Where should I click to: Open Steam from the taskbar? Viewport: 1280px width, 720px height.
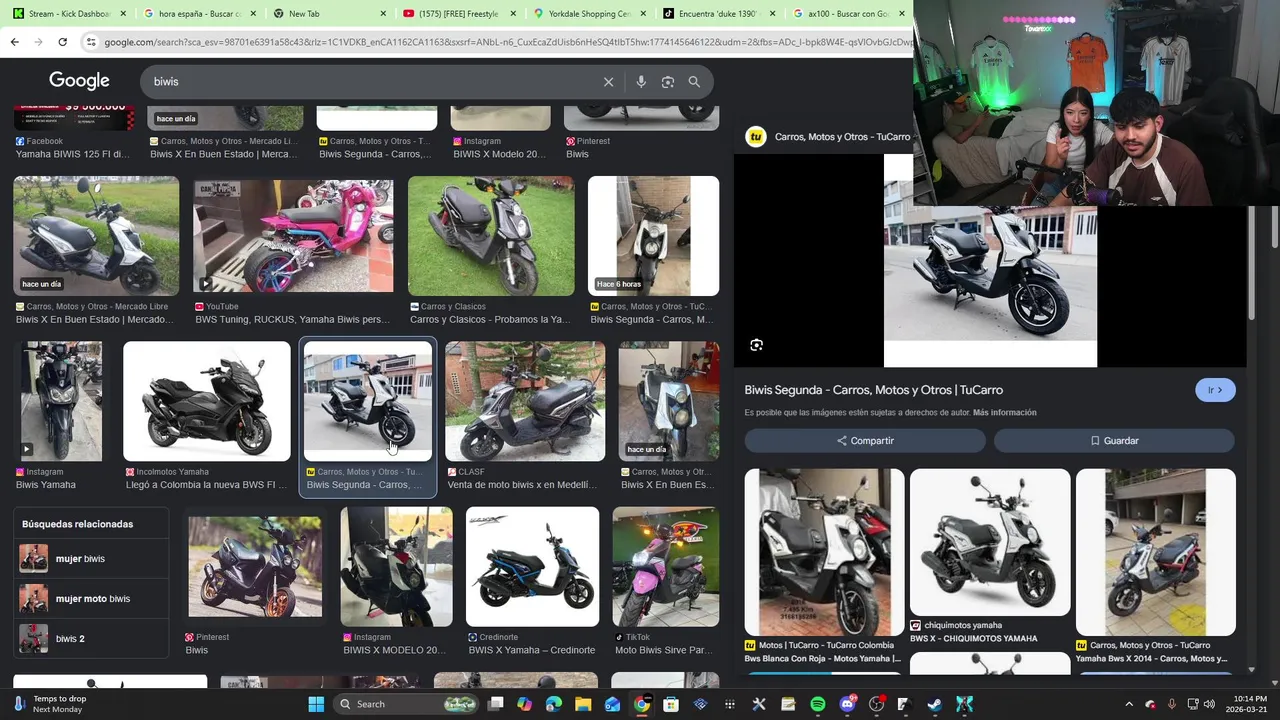(935, 704)
